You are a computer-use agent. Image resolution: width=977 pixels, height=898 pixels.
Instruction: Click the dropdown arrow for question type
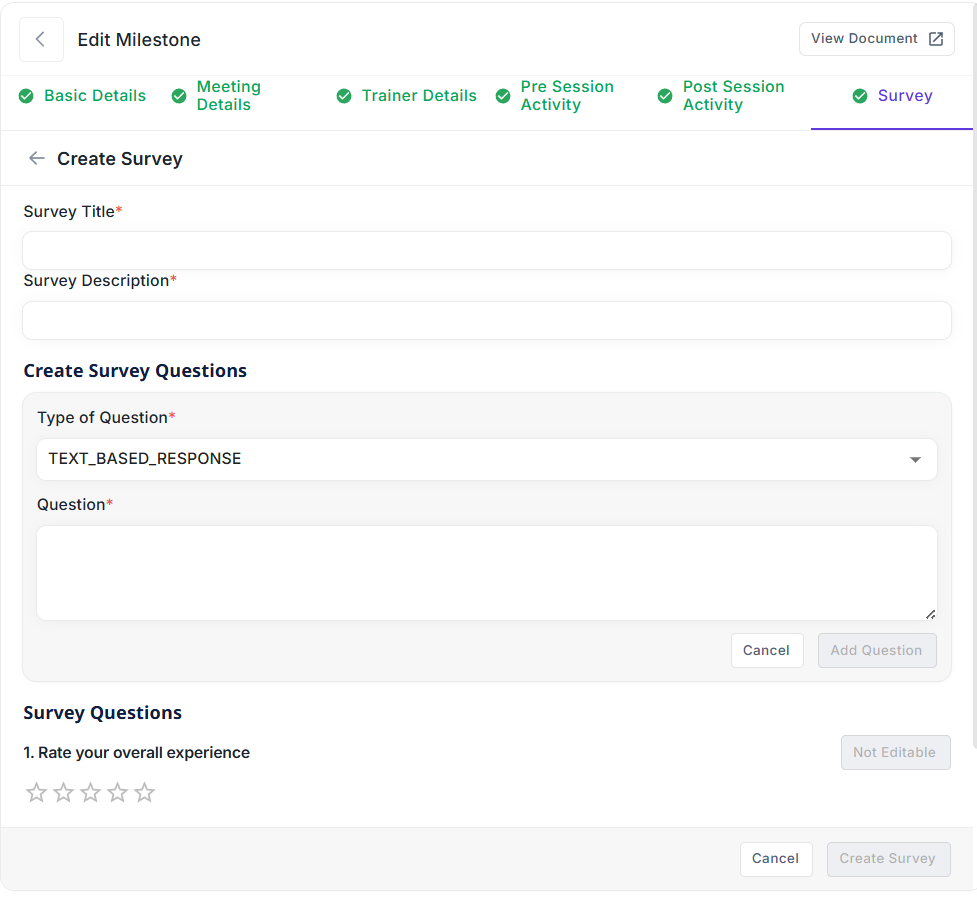[914, 460]
